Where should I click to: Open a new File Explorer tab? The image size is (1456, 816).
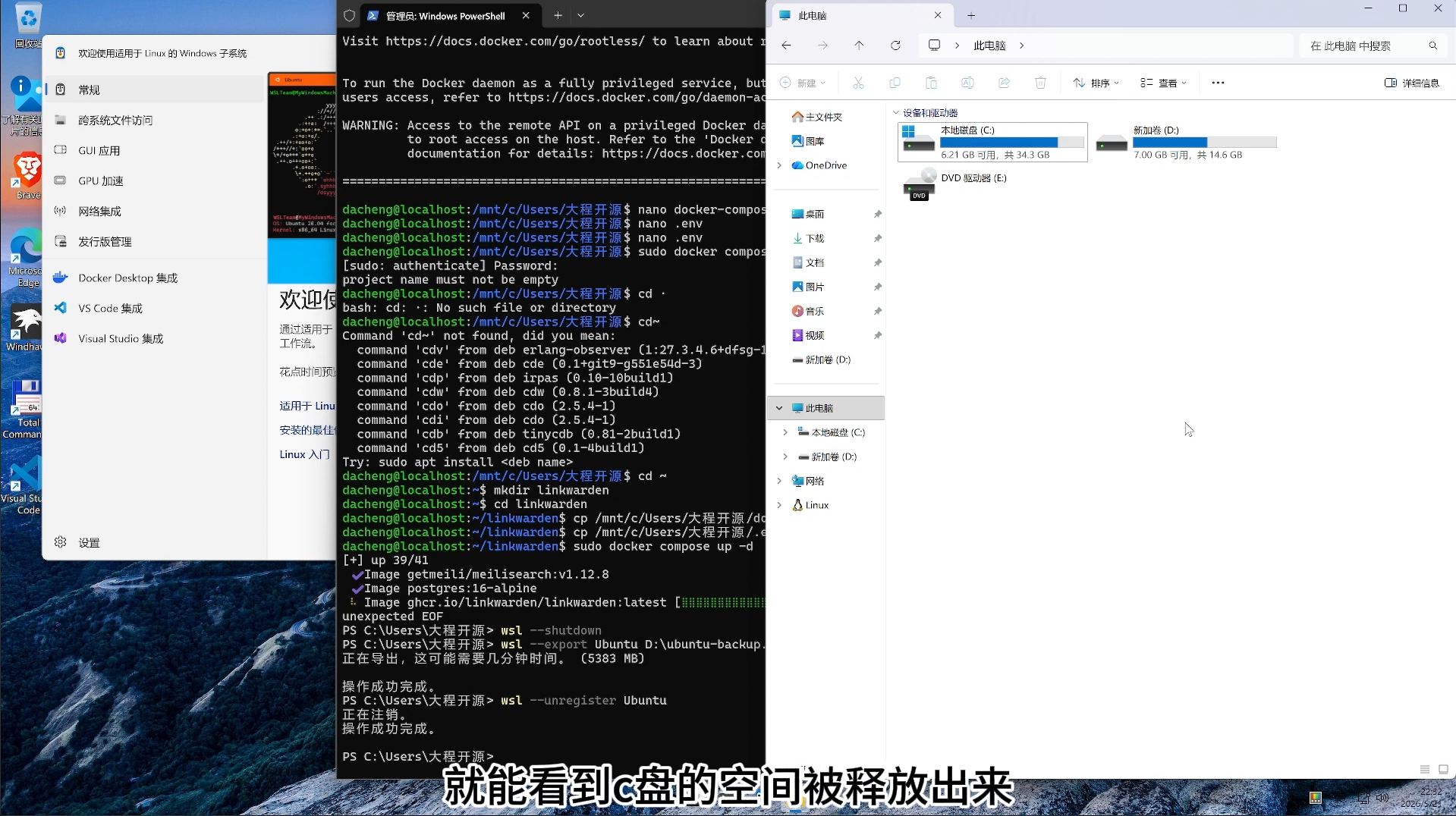(971, 15)
